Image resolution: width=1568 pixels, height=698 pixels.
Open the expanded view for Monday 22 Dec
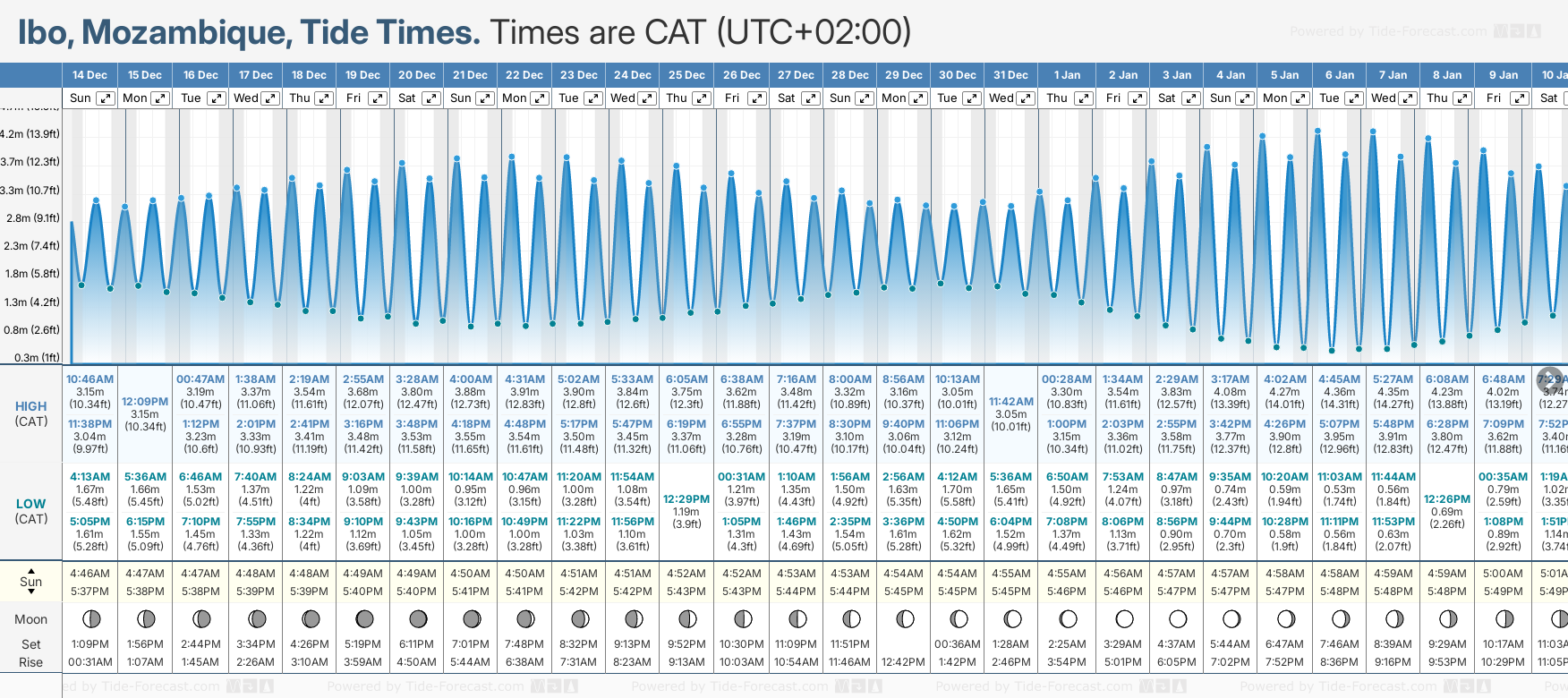(x=540, y=98)
